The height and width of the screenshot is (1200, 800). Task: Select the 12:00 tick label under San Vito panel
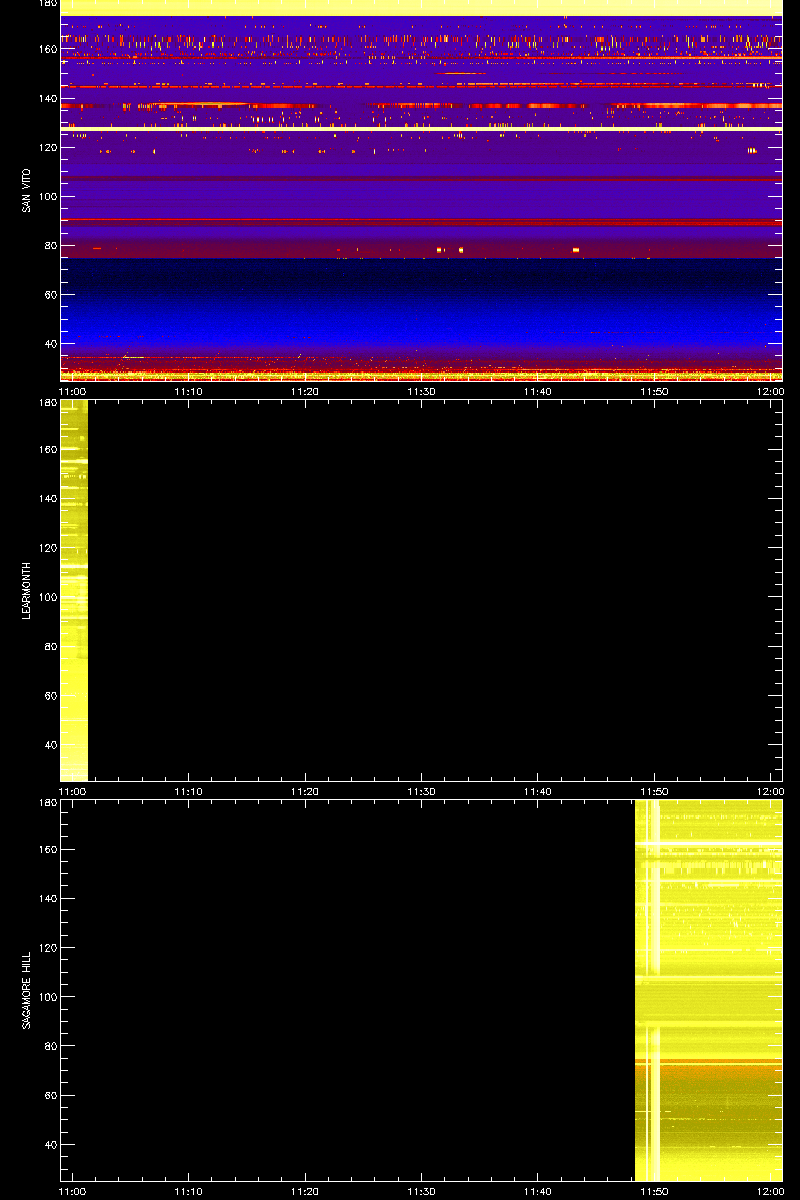pos(770,391)
